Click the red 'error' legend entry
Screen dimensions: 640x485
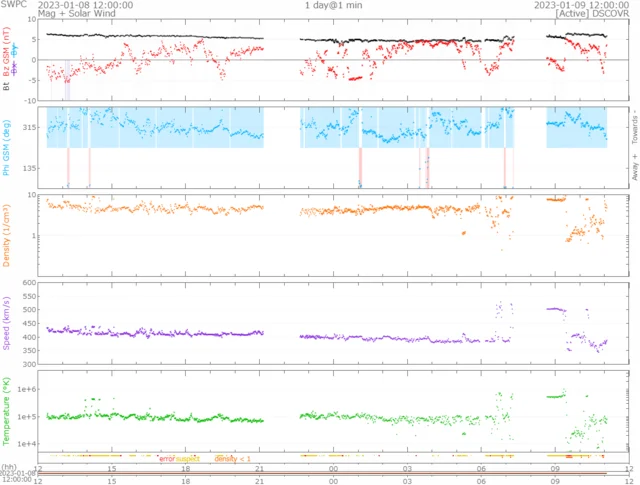(166, 458)
